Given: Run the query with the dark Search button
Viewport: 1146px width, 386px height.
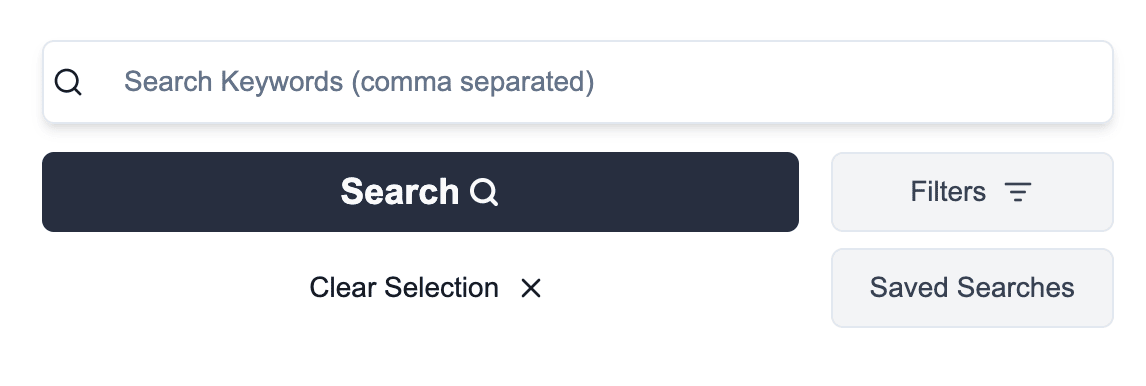Looking at the screenshot, I should pos(420,192).
